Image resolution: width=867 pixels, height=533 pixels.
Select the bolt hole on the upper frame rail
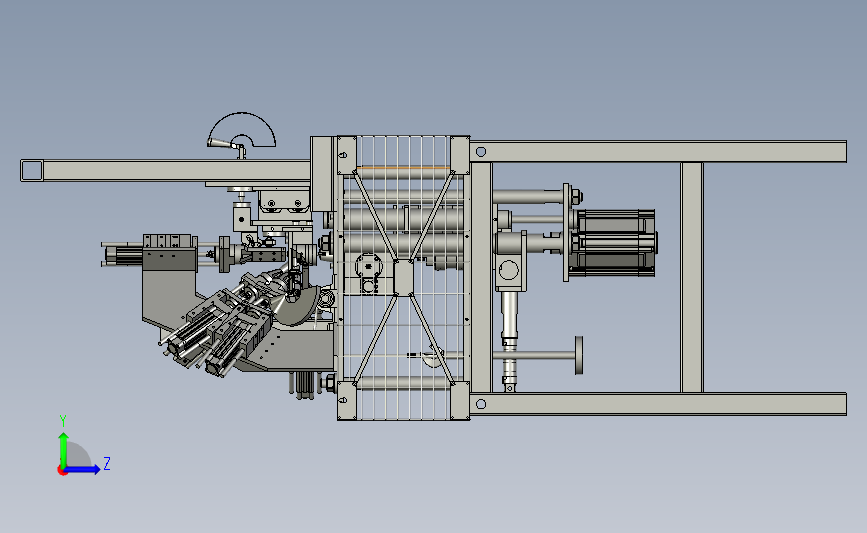tap(480, 151)
